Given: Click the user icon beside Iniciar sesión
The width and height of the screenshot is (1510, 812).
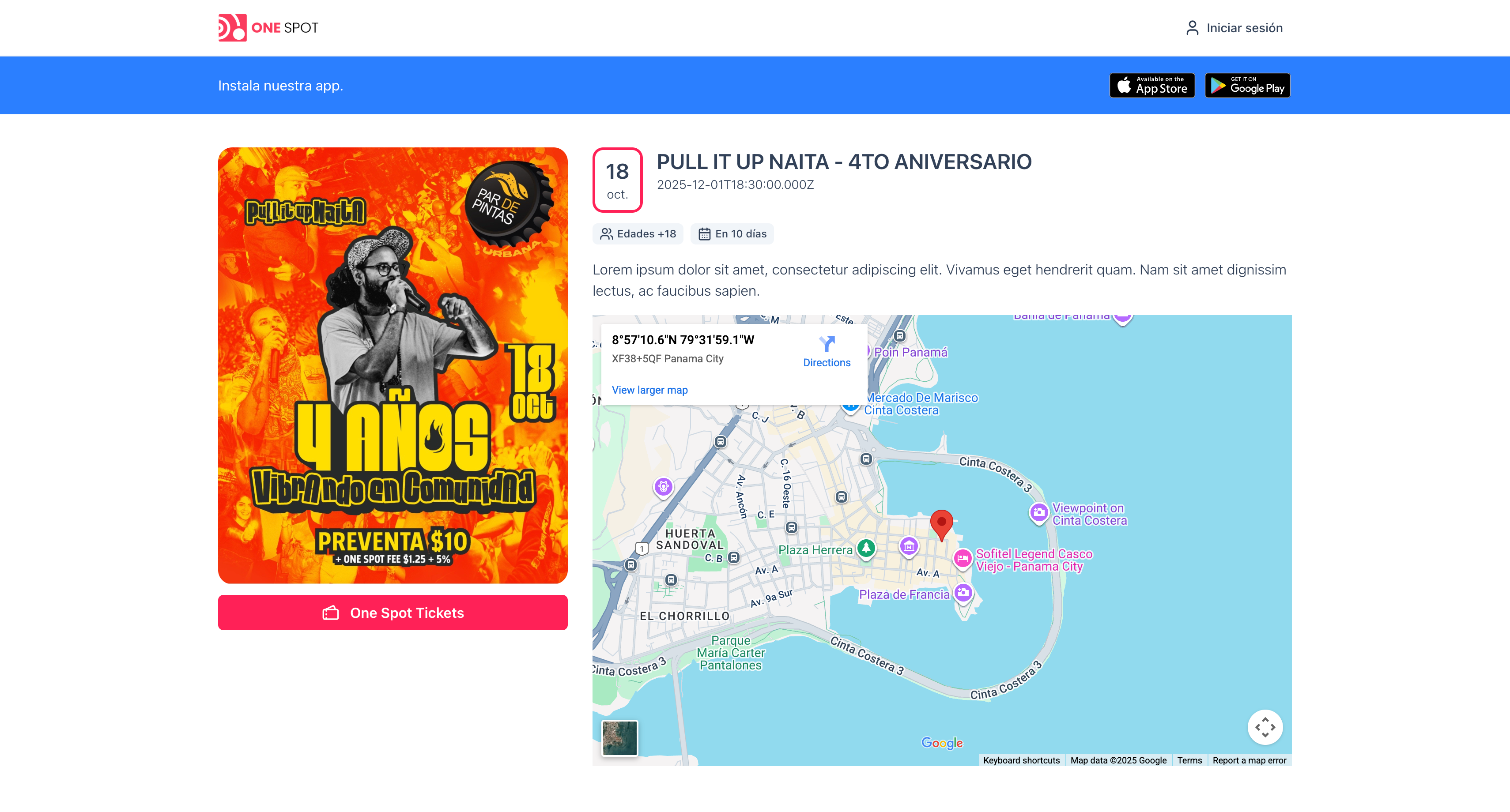Looking at the screenshot, I should click(x=1192, y=27).
